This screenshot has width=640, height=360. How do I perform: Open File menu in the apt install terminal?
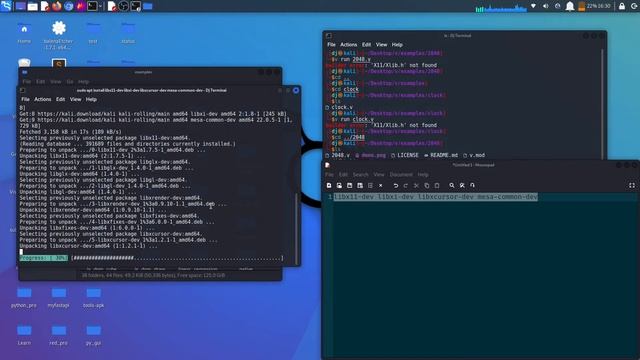(x=25, y=99)
